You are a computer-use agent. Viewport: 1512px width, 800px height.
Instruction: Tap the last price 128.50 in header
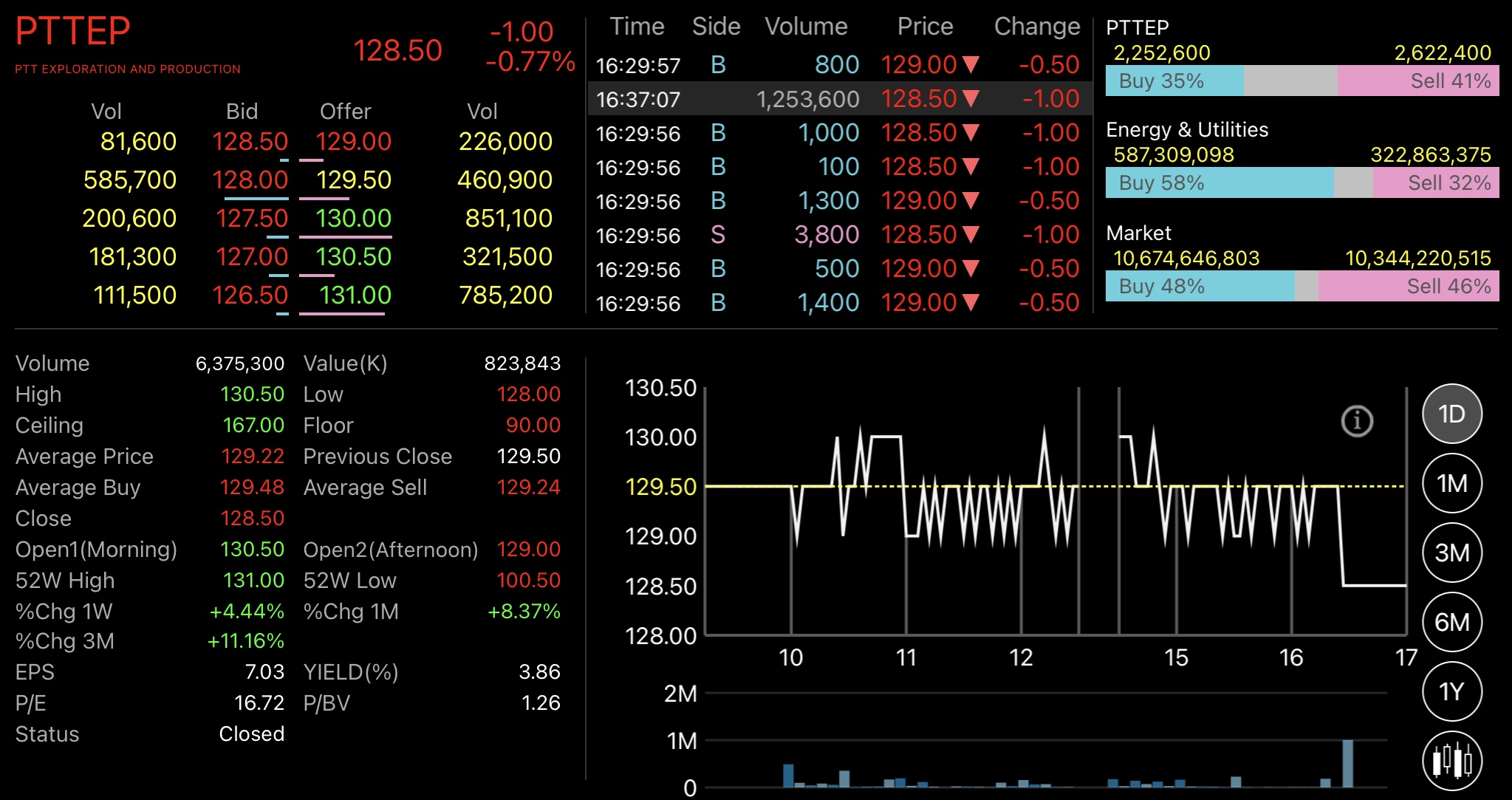pos(397,50)
